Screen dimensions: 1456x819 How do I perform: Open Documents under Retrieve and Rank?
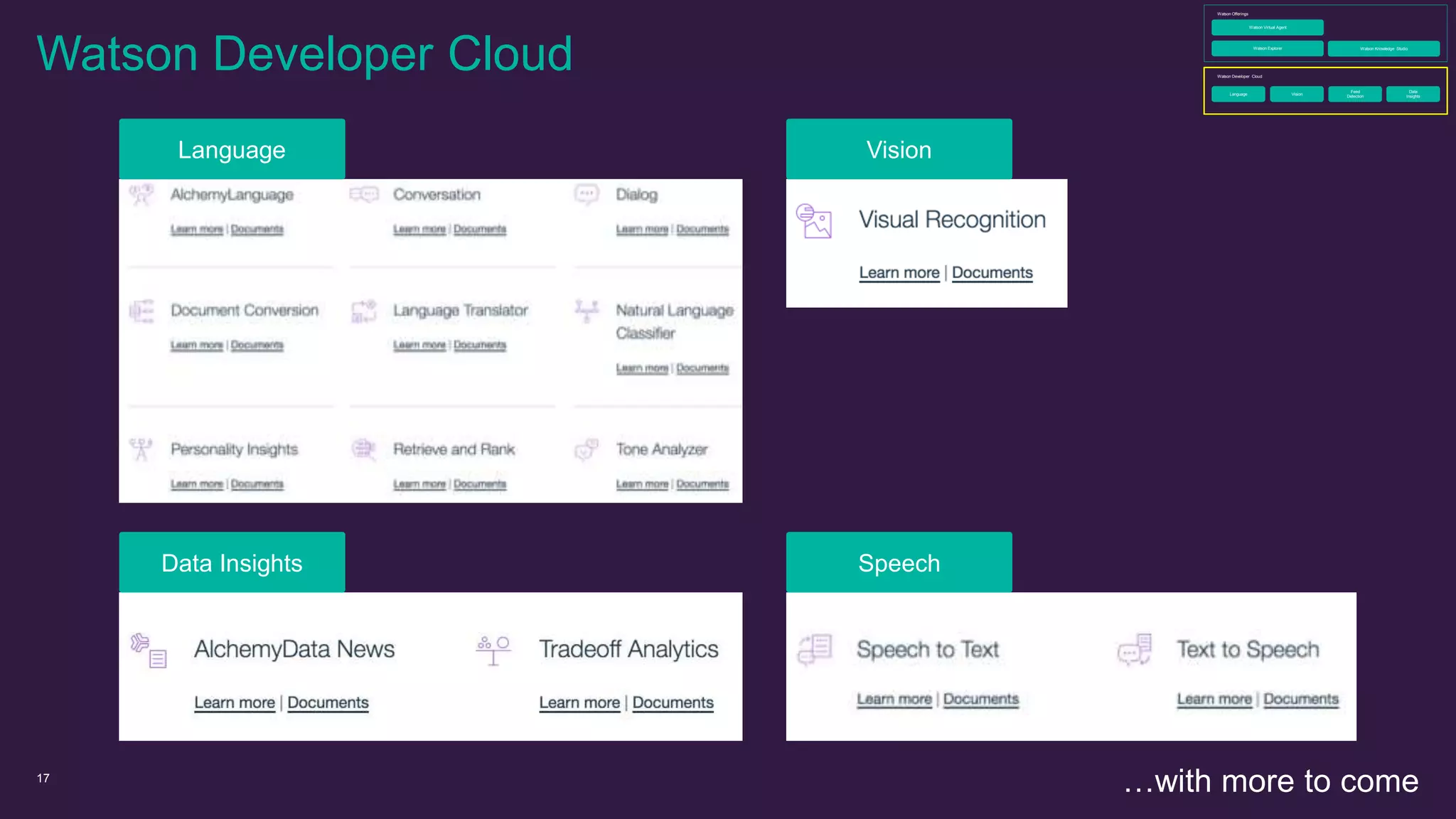coord(480,484)
